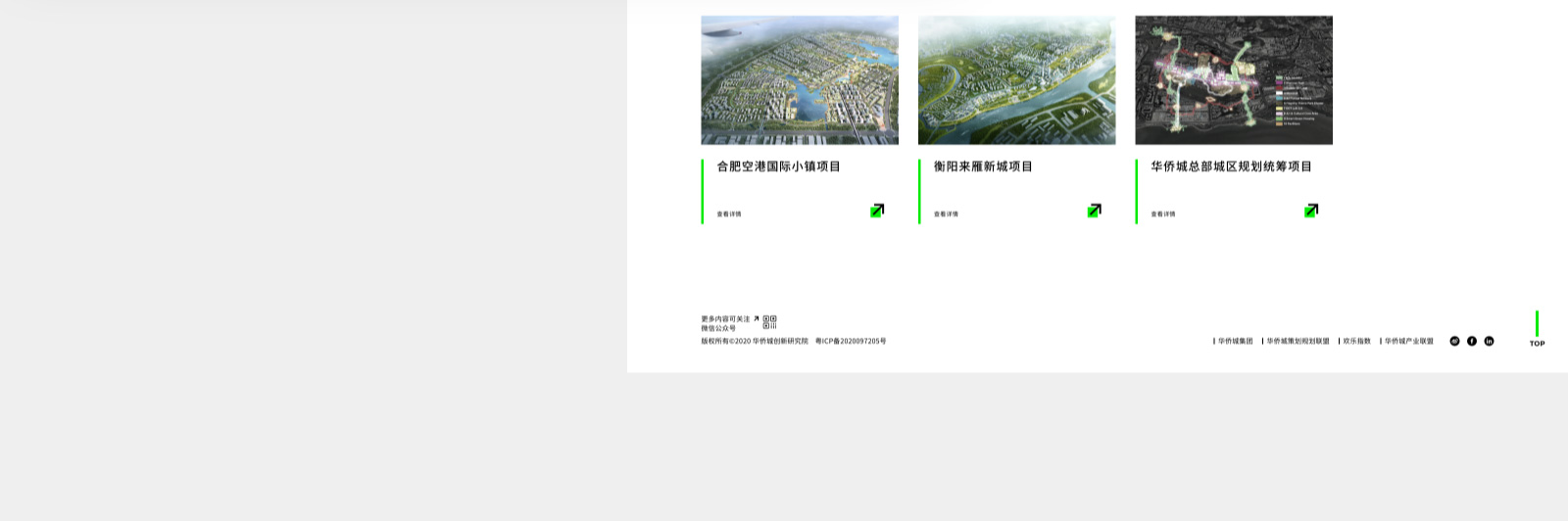Open the 华侨城产业联盟 footer link

(x=1408, y=341)
